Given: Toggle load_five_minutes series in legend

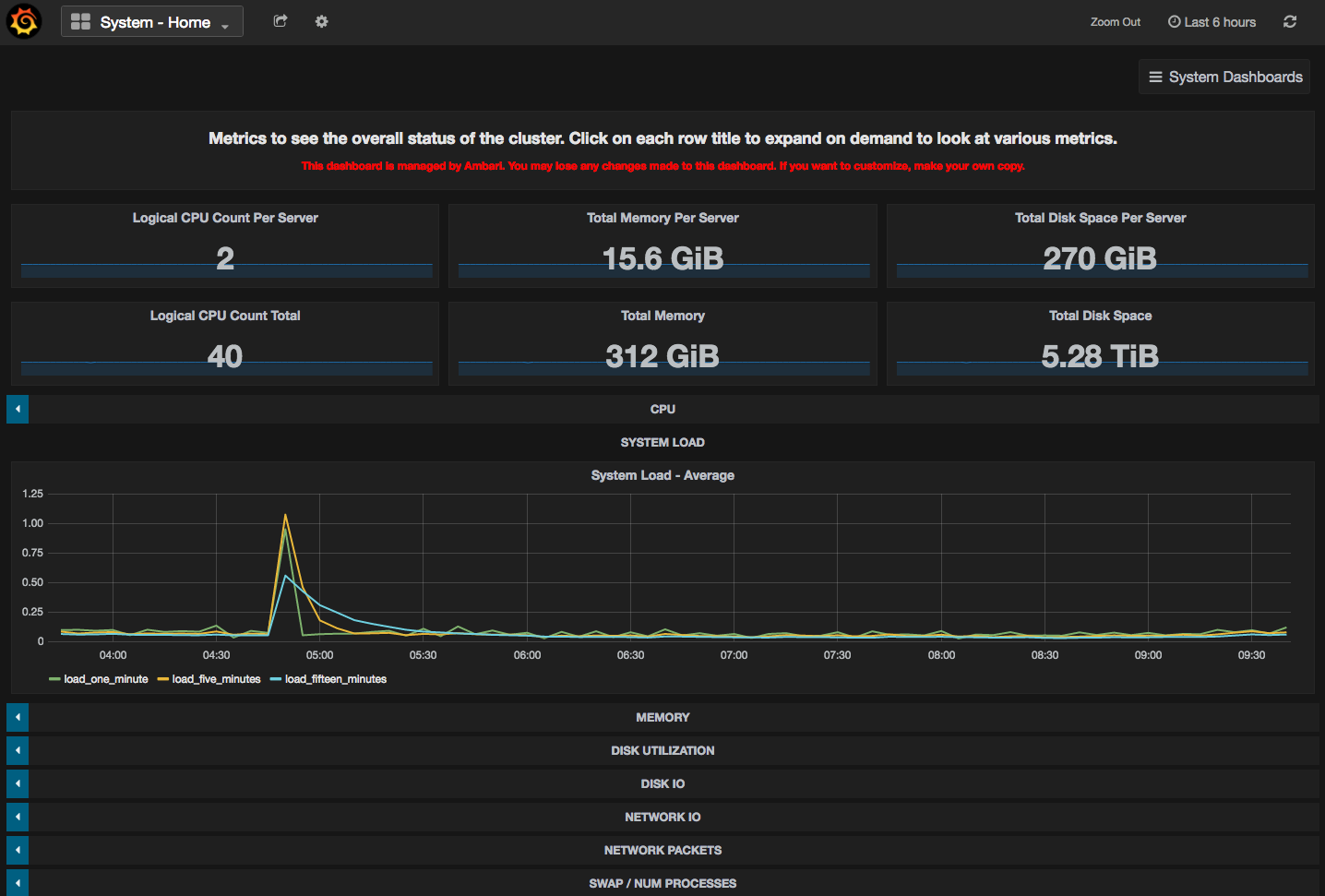Looking at the screenshot, I should 216,679.
